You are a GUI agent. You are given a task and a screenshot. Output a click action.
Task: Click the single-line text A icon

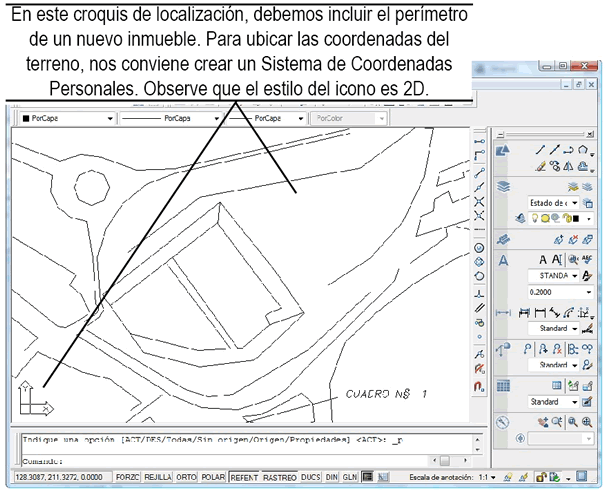(x=542, y=260)
